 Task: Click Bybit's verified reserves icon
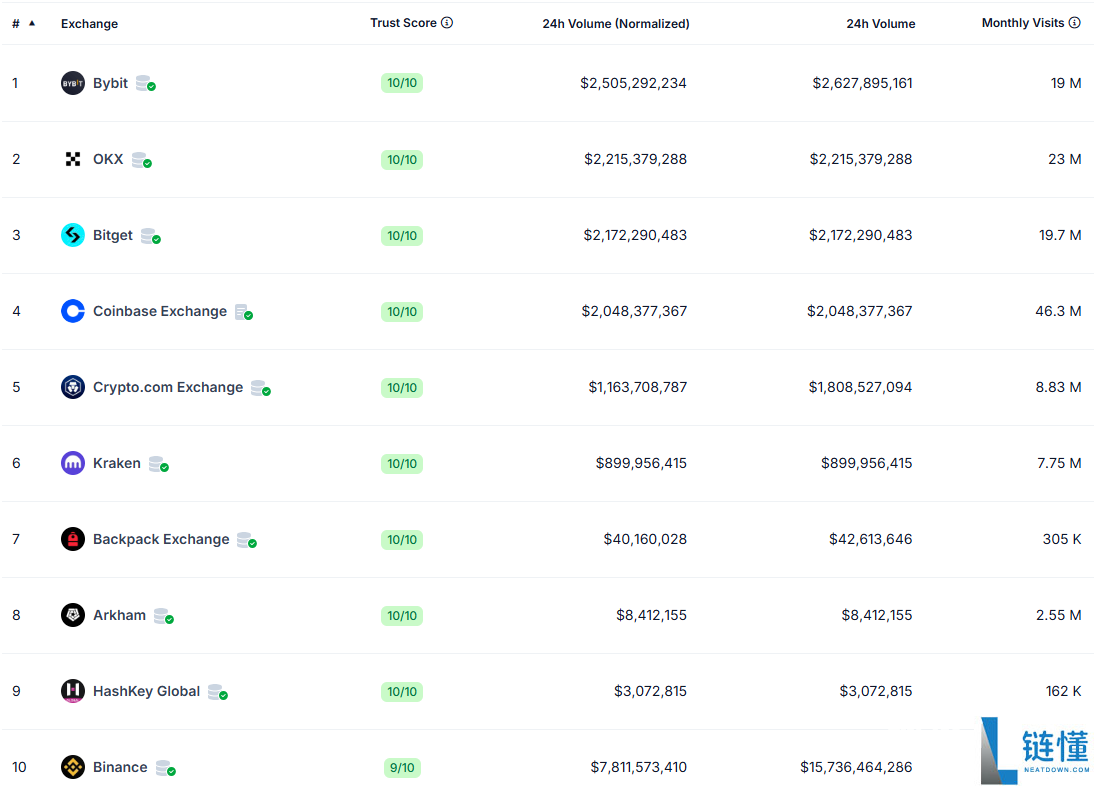146,84
